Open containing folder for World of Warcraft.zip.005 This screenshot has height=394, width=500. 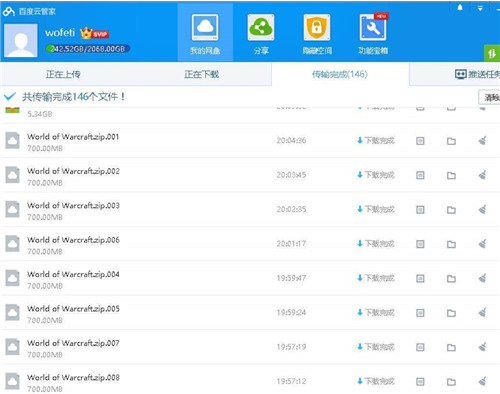(x=451, y=313)
